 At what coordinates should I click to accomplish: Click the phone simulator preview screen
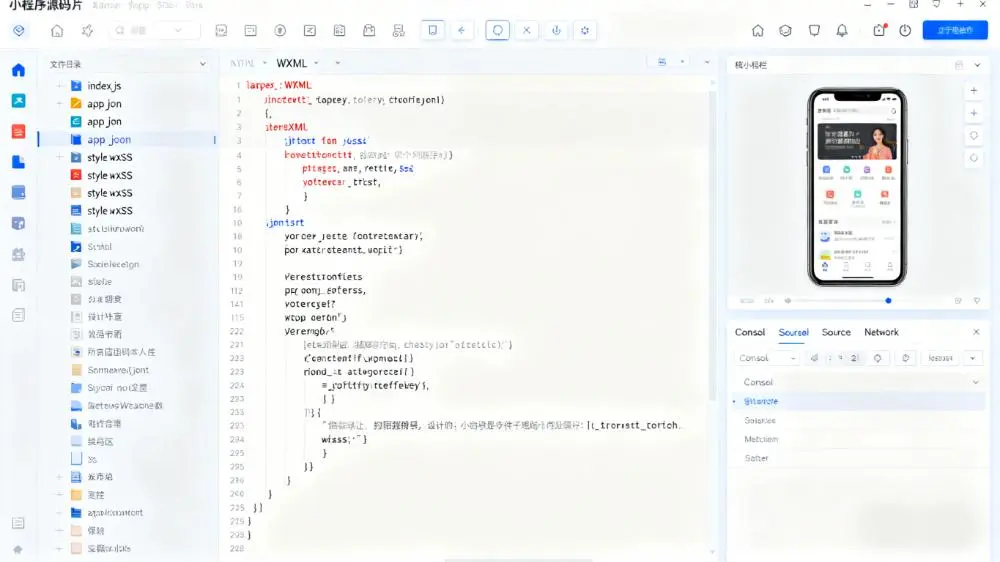click(857, 187)
